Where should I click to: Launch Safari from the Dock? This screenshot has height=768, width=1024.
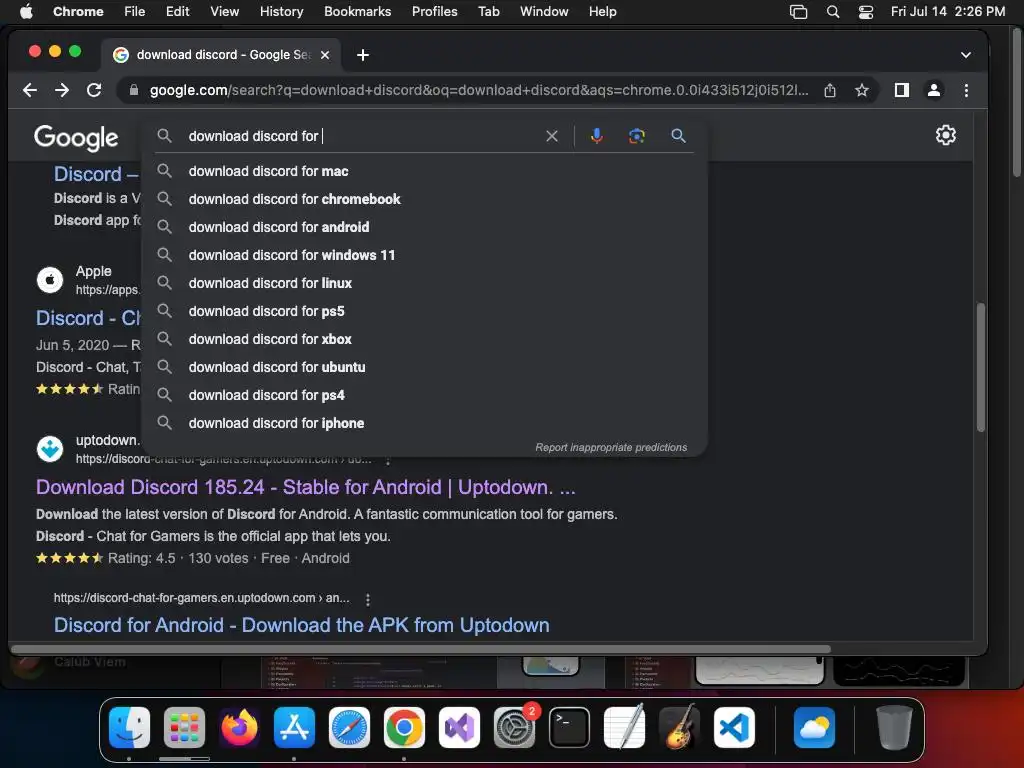pyautogui.click(x=349, y=727)
